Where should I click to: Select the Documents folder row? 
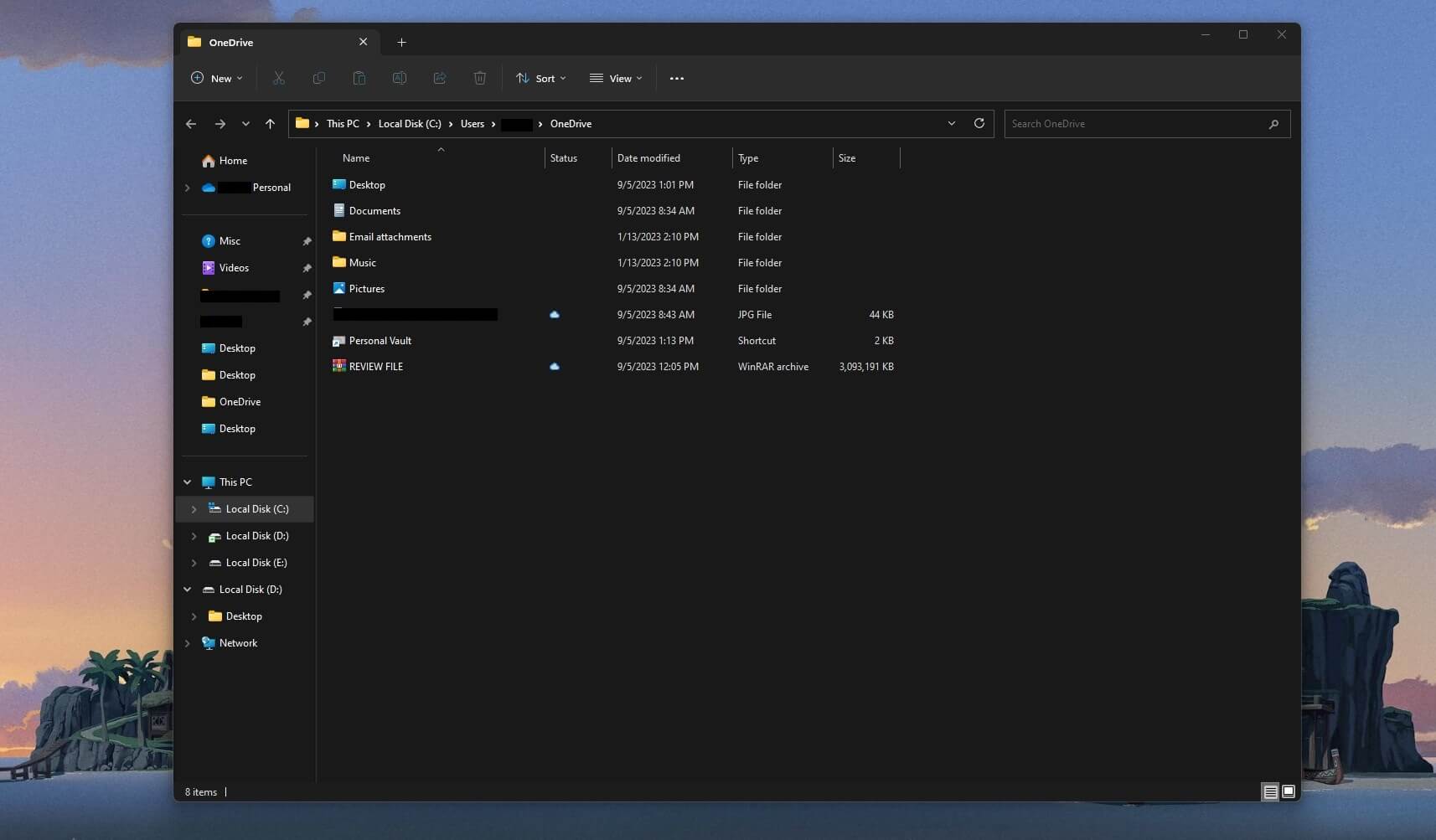coord(614,211)
